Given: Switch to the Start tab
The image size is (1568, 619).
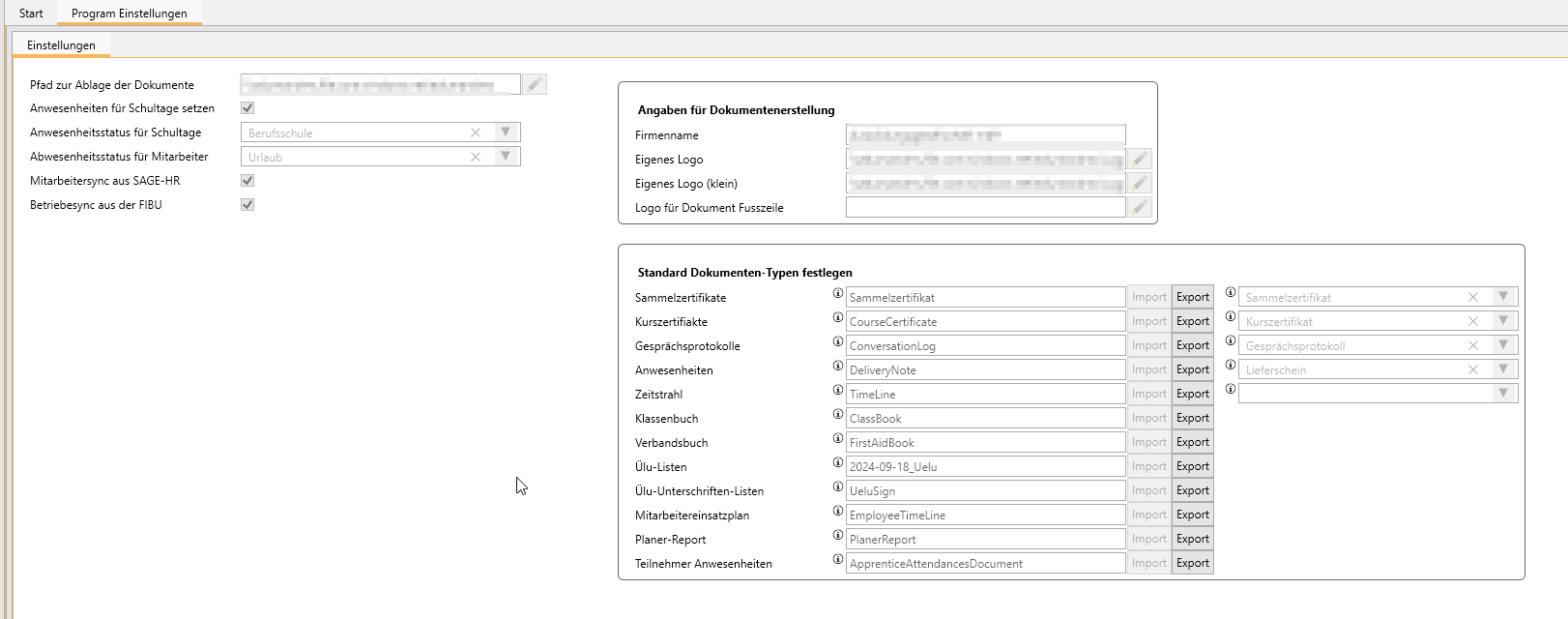Looking at the screenshot, I should point(31,14).
